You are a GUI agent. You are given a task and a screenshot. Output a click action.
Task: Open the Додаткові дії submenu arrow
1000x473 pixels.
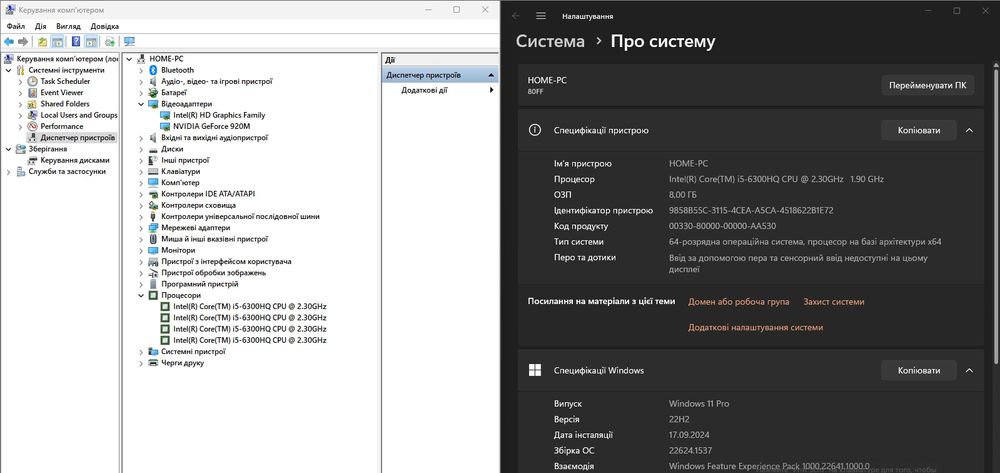coord(492,91)
